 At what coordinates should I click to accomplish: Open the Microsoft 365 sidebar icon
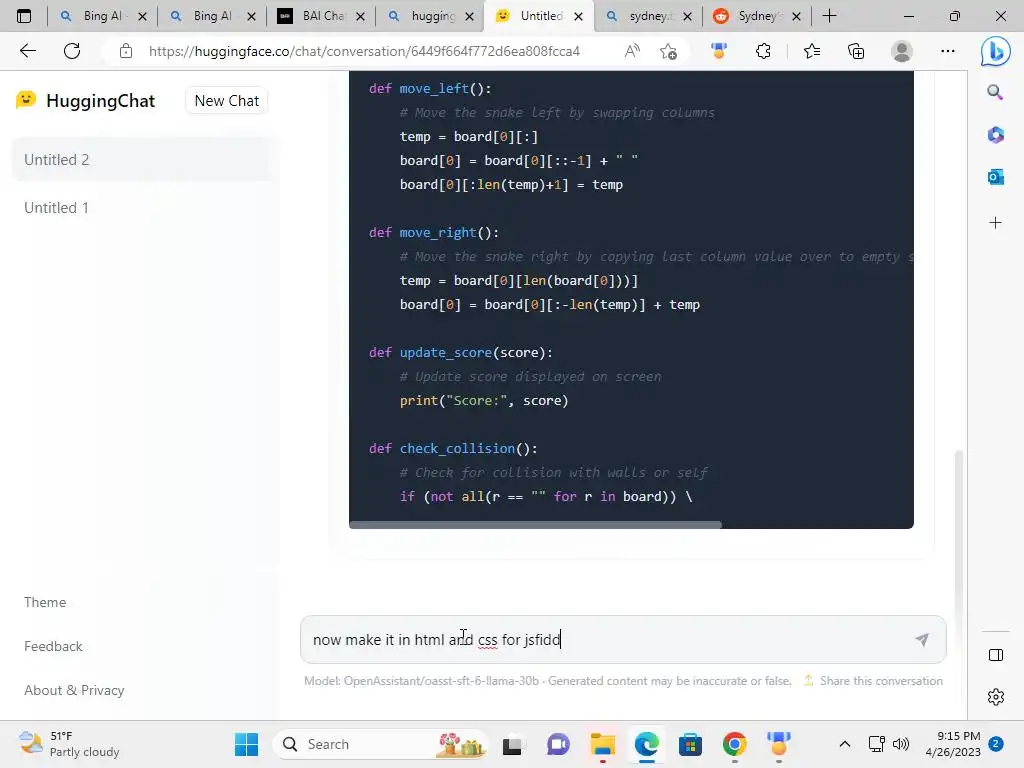pos(995,135)
